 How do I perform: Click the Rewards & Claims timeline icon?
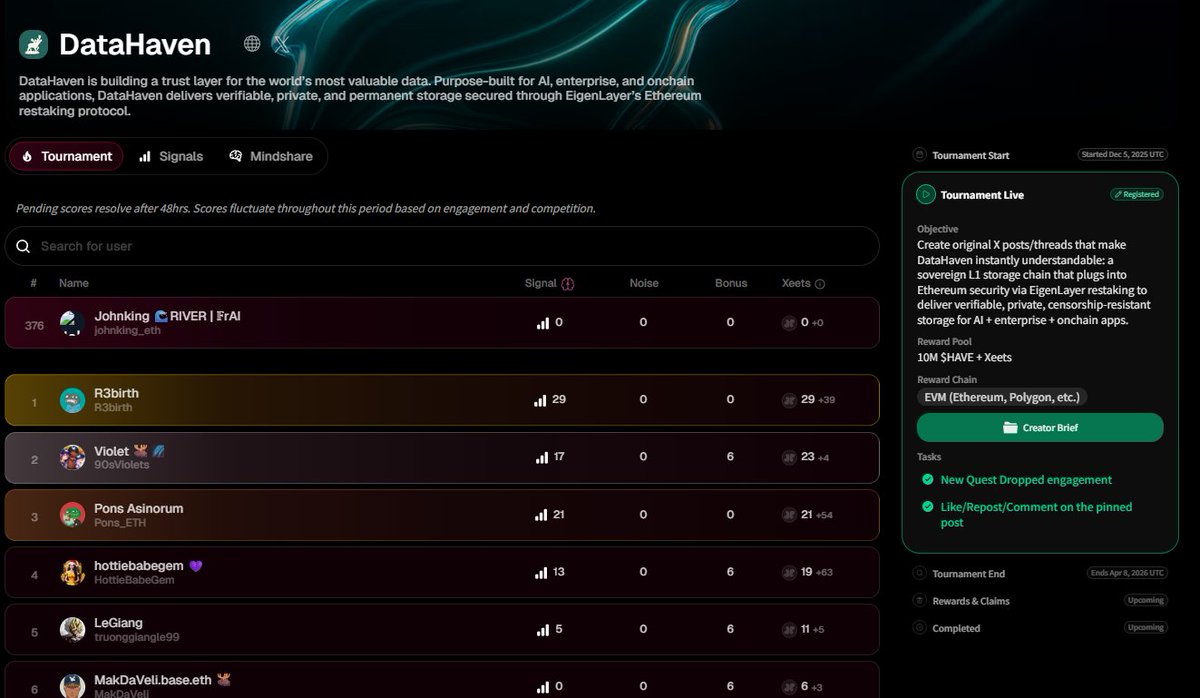919,601
